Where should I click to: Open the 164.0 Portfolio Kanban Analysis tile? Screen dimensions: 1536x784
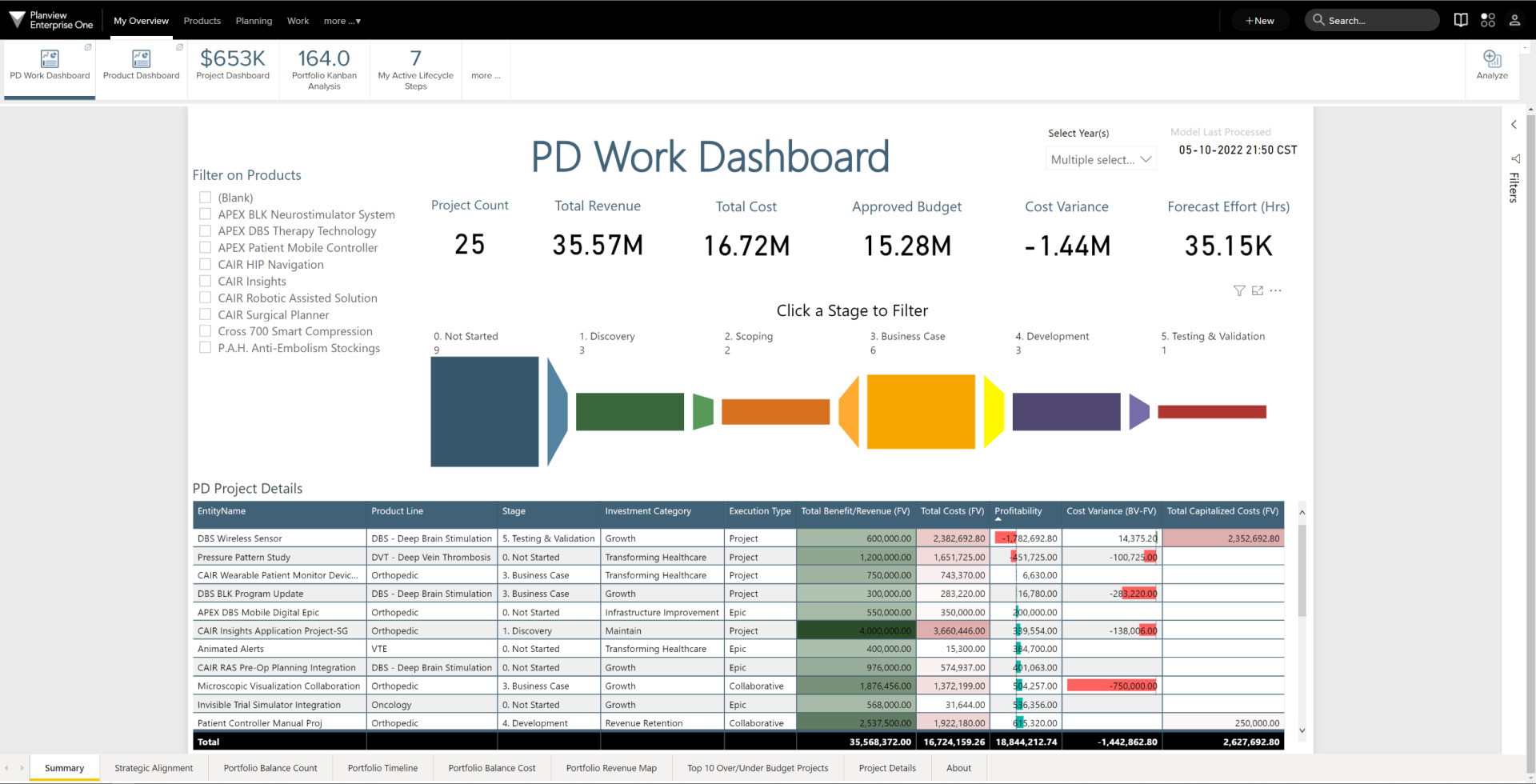[x=324, y=68]
